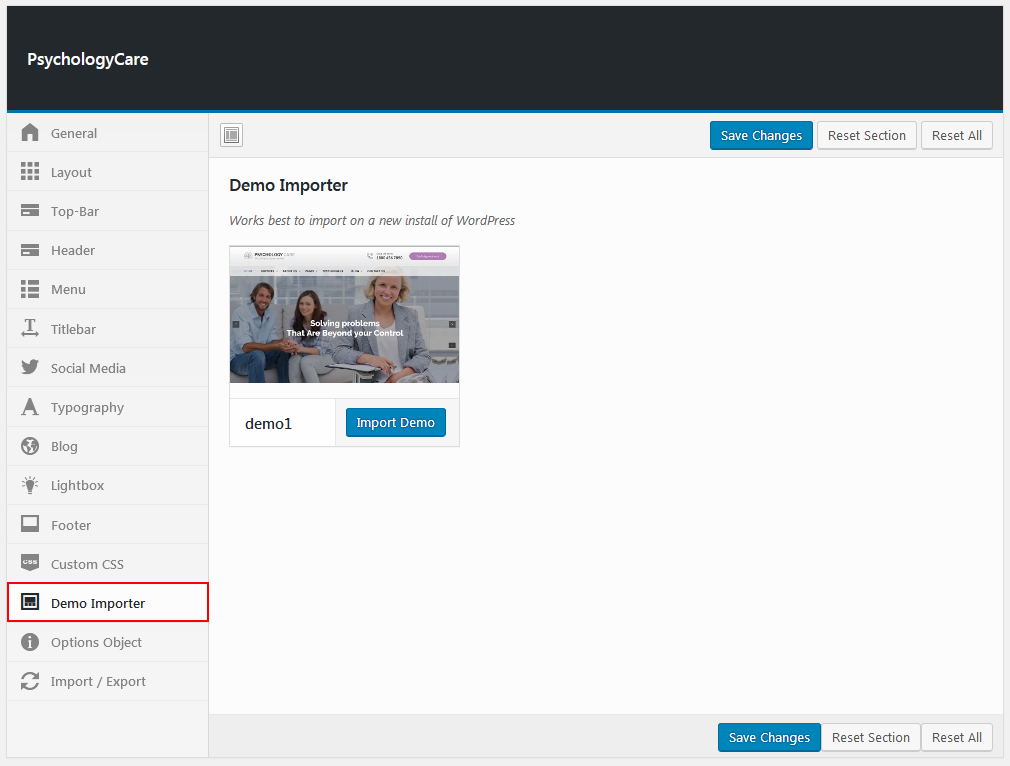1010x766 pixels.
Task: Open the Top-Bar settings tab
Action: coord(75,211)
